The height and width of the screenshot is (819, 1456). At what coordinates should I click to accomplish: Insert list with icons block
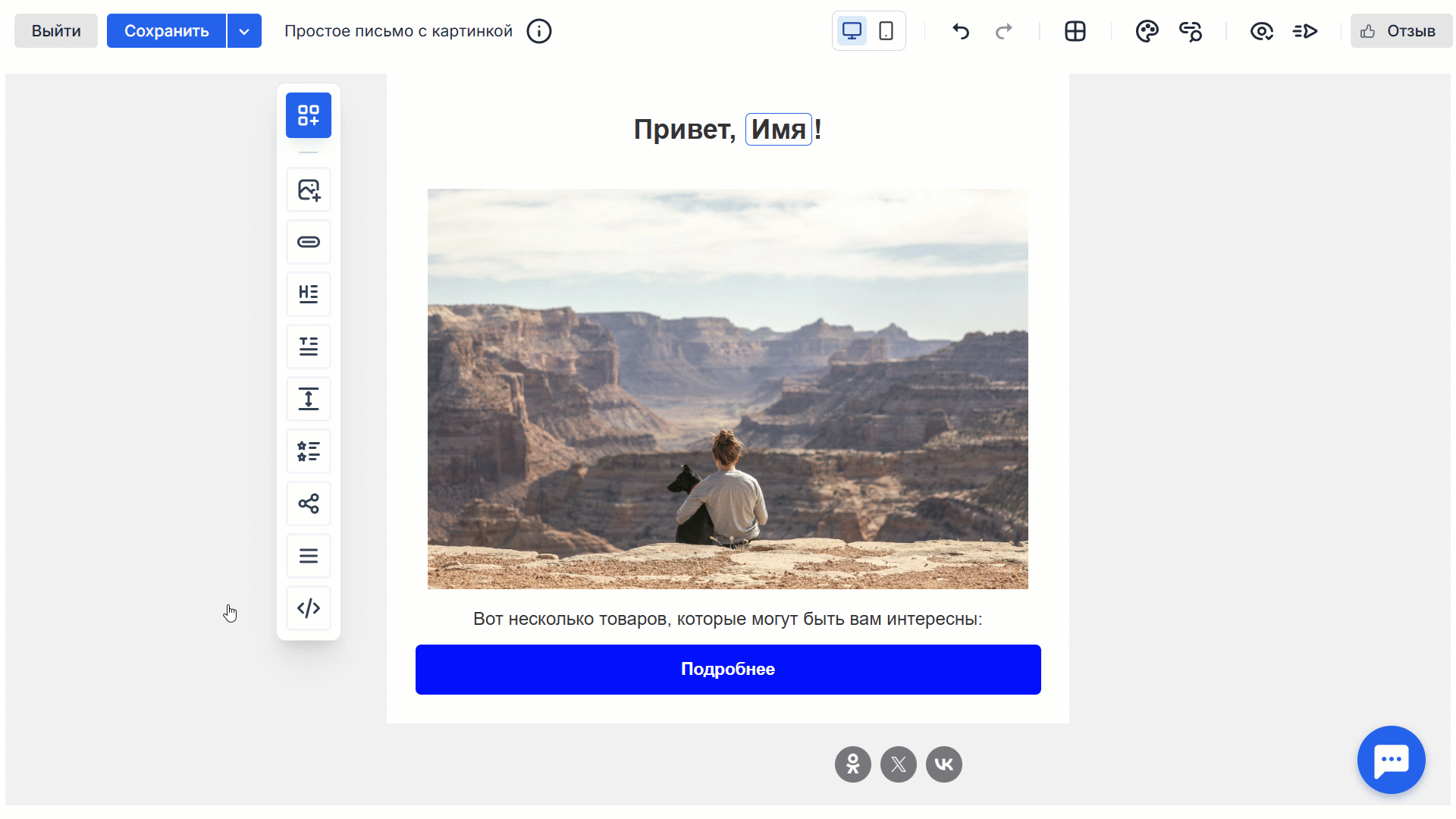coord(308,451)
